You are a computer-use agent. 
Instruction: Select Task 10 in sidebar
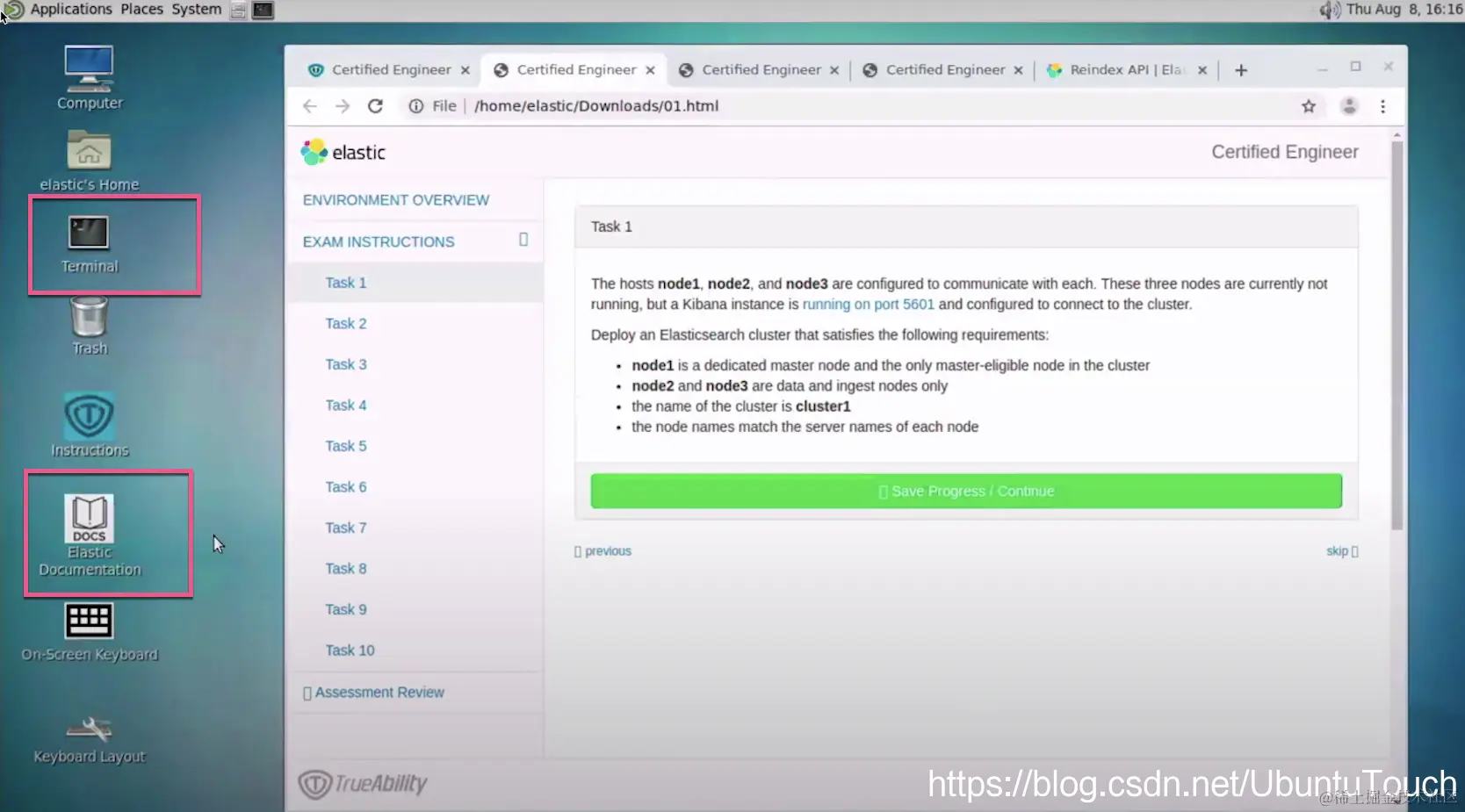(350, 650)
